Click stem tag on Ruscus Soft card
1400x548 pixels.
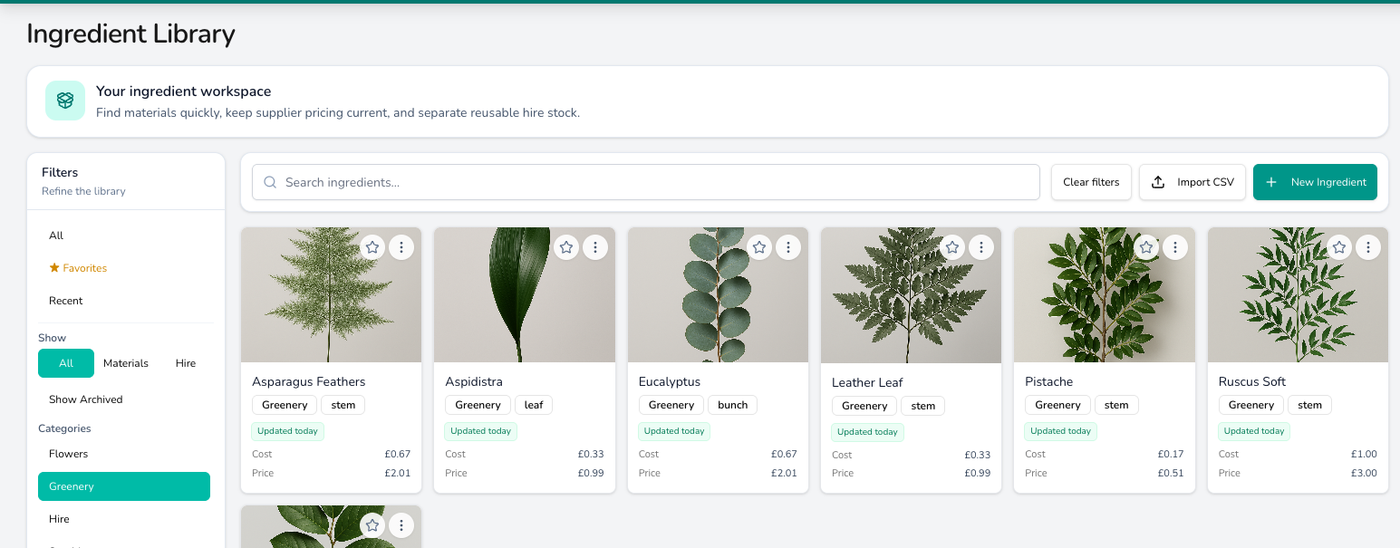click(x=1310, y=405)
